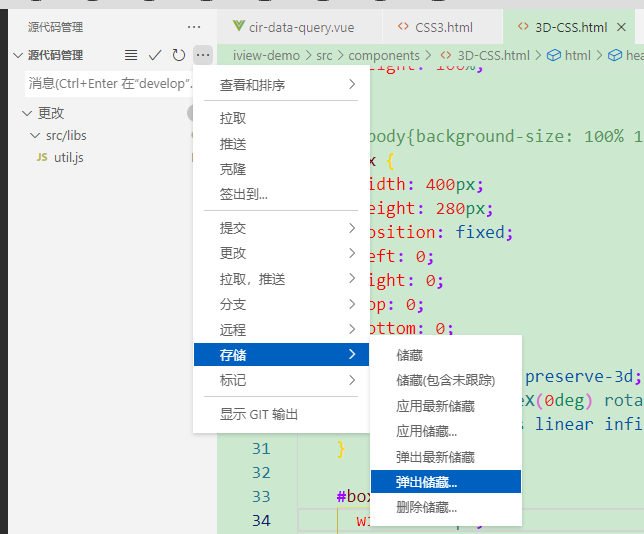Image resolution: width=644 pixels, height=534 pixels.
Task: Open the more actions ellipsis beside refresh
Action: pos(203,55)
